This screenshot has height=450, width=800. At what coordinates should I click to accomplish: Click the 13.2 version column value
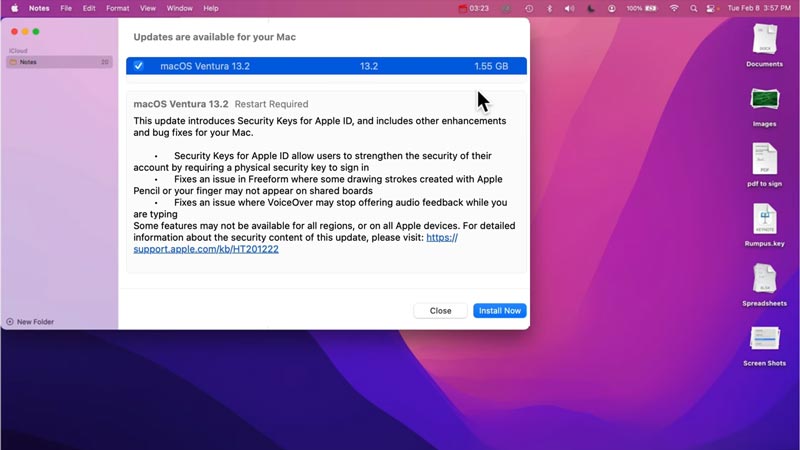pos(369,66)
